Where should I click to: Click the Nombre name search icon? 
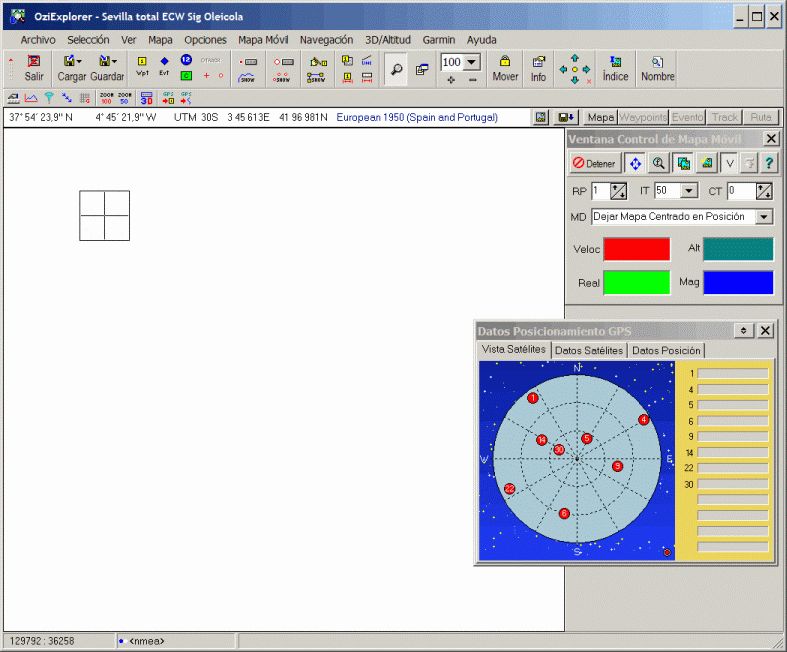(657, 67)
